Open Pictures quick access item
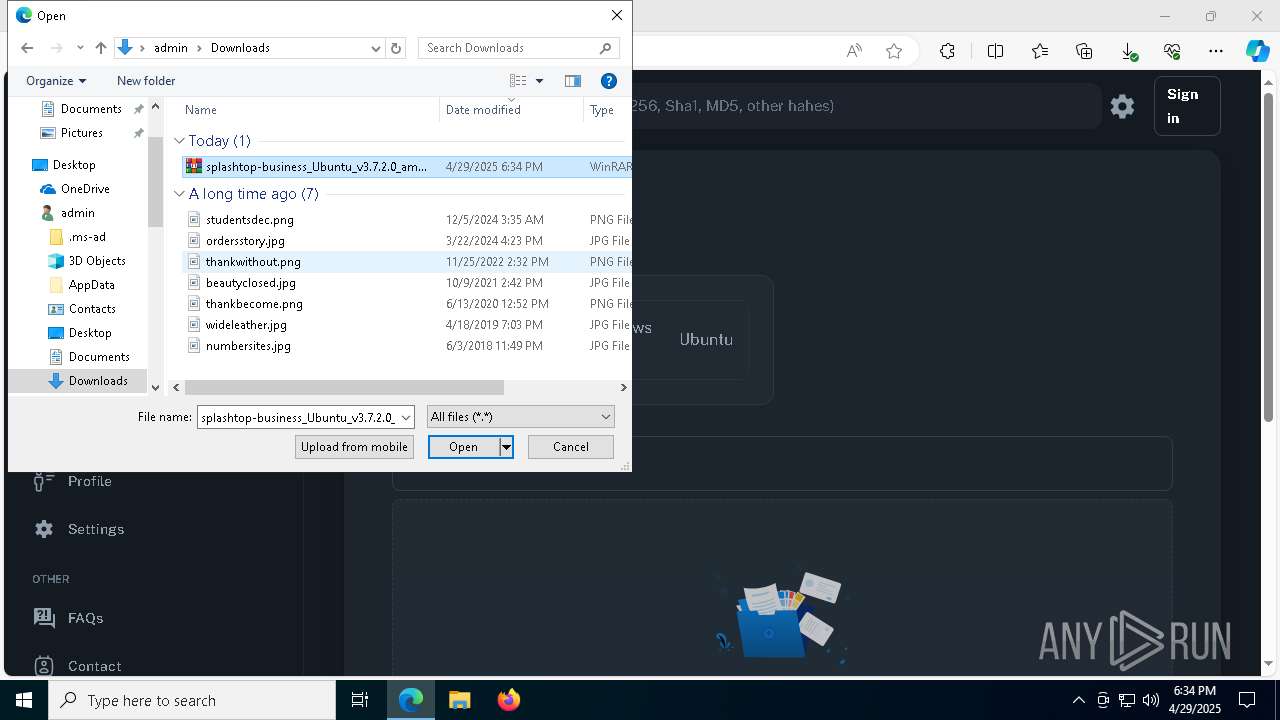 82,133
